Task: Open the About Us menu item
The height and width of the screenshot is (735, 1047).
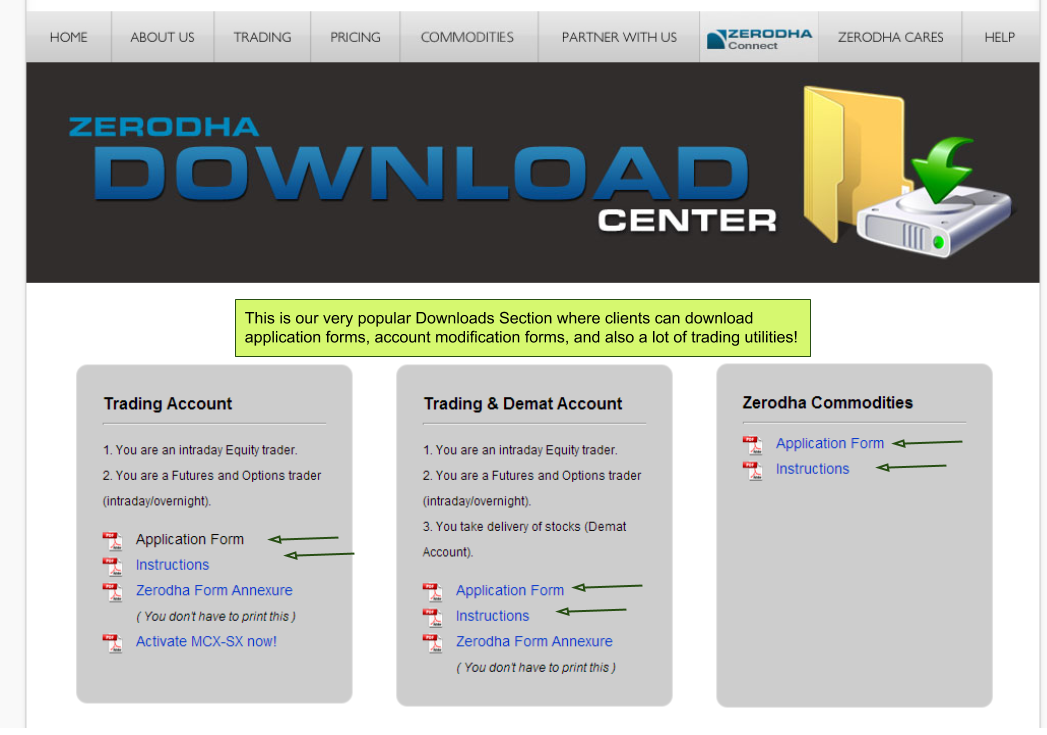Action: 162,37
